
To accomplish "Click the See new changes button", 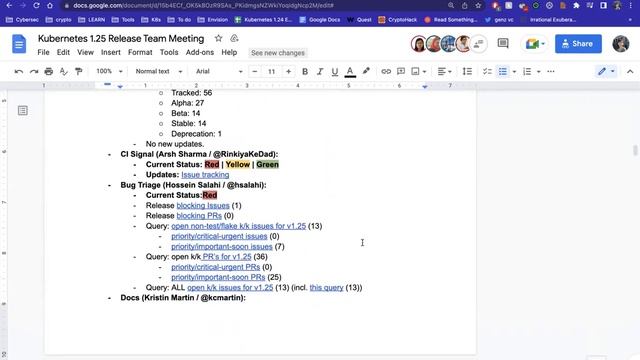I will (x=278, y=53).
